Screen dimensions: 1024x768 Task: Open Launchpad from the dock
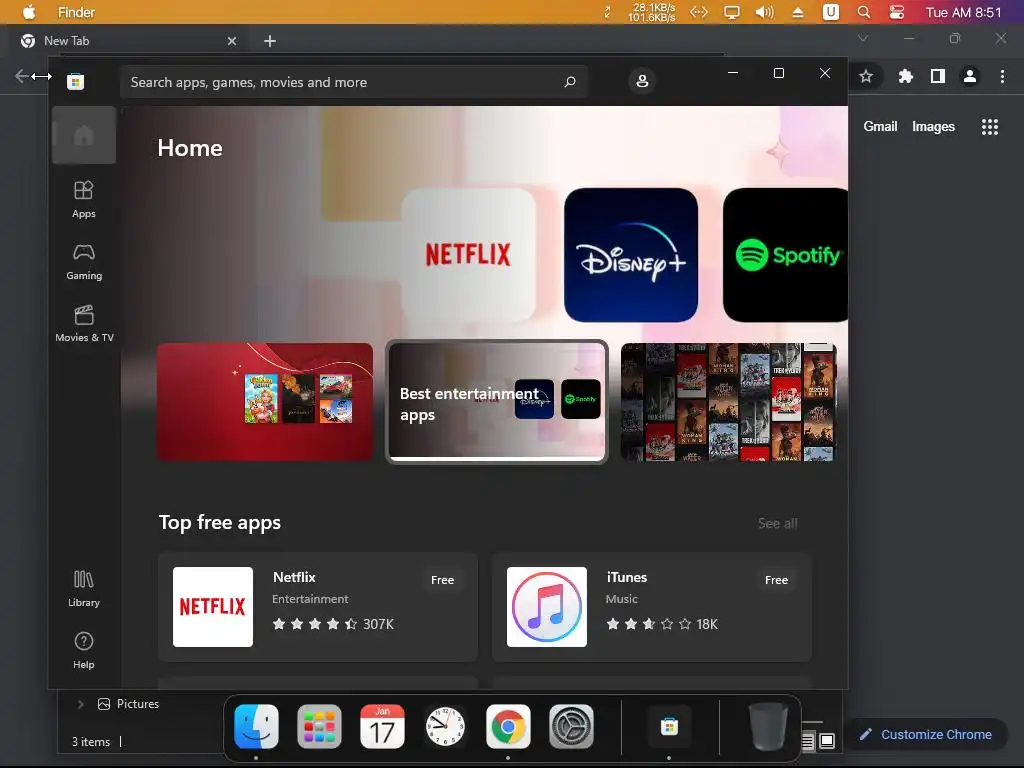[319, 726]
